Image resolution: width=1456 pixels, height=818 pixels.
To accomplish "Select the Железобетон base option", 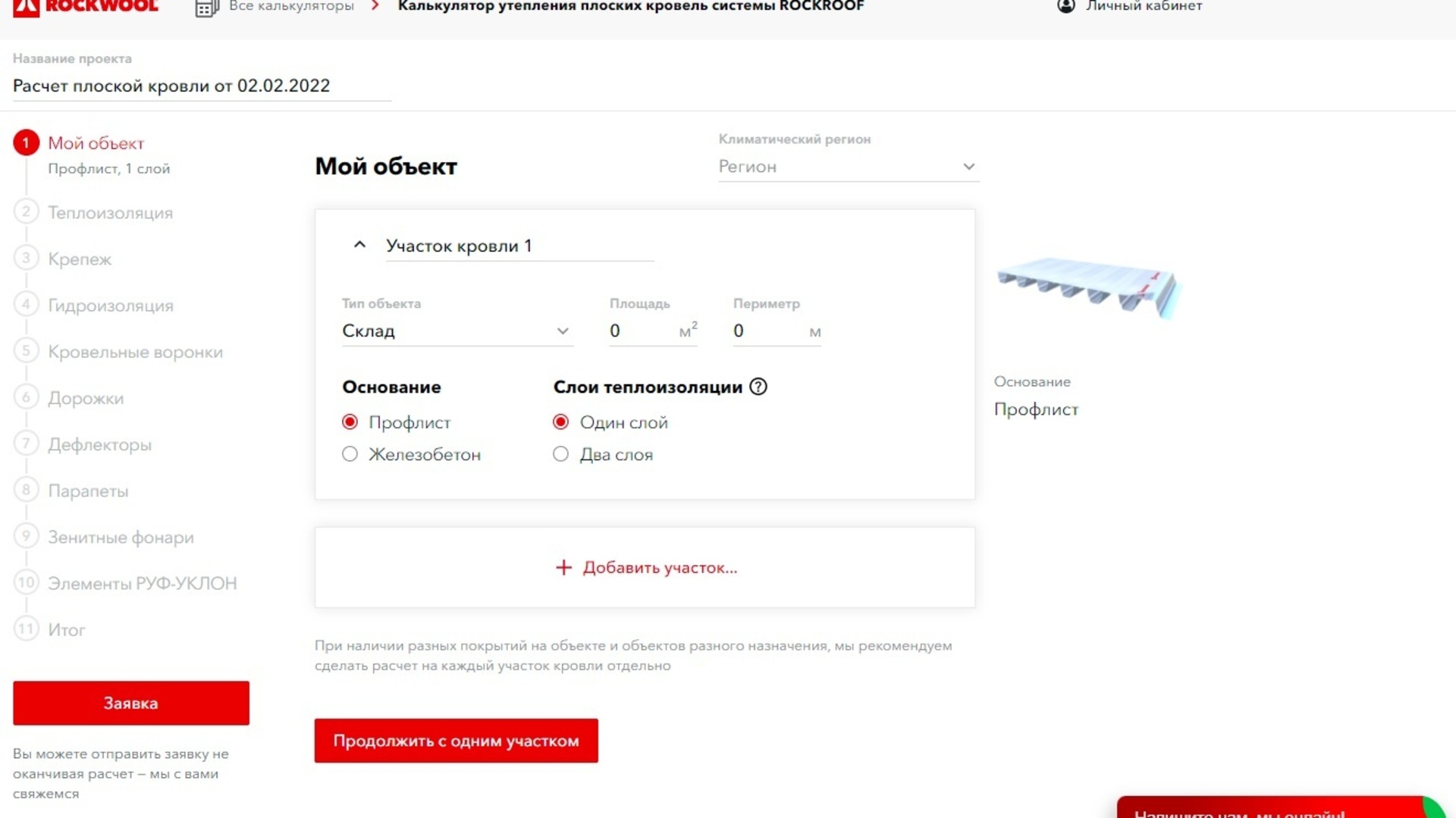I will tap(350, 454).
